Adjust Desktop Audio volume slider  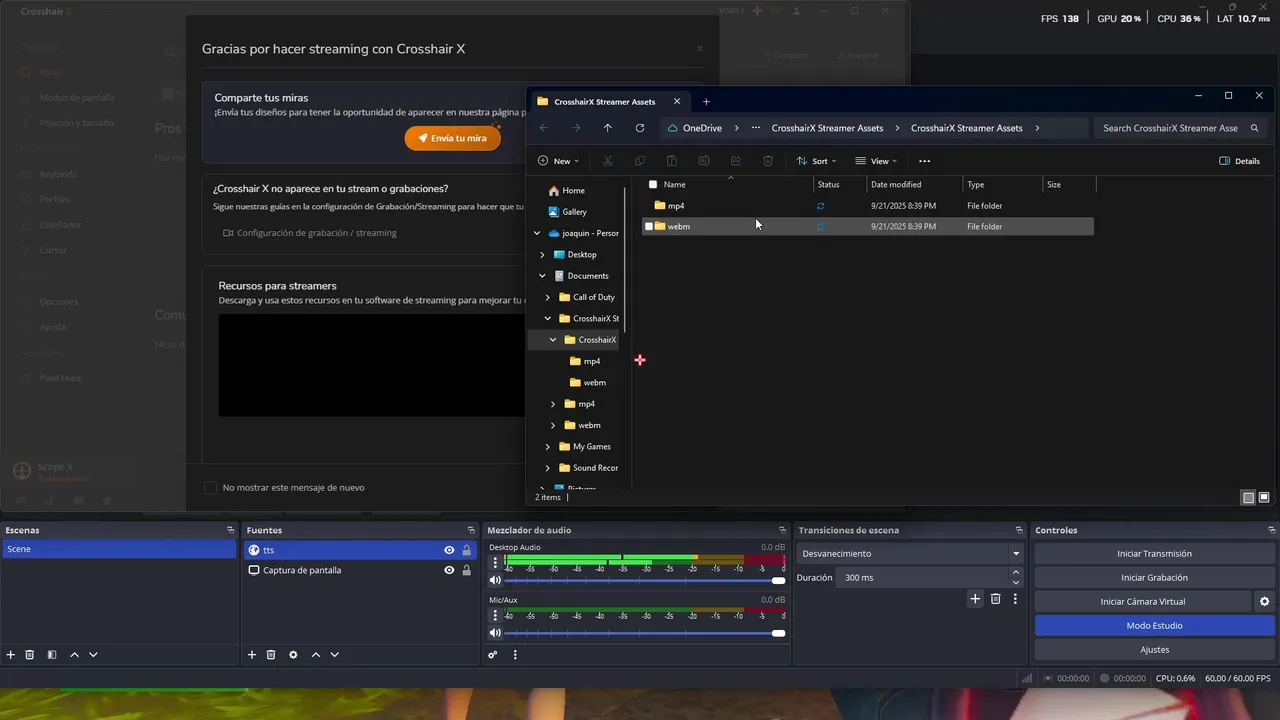pos(645,580)
